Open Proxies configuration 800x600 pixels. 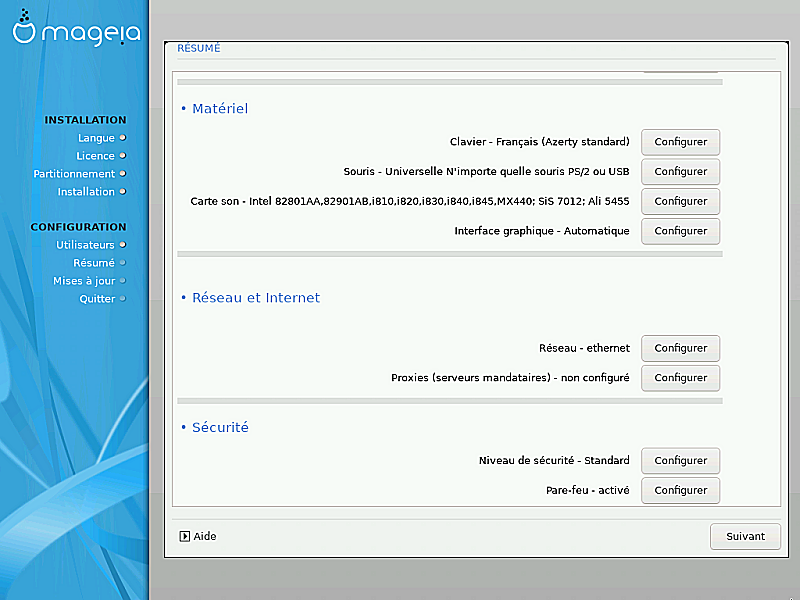(x=680, y=378)
